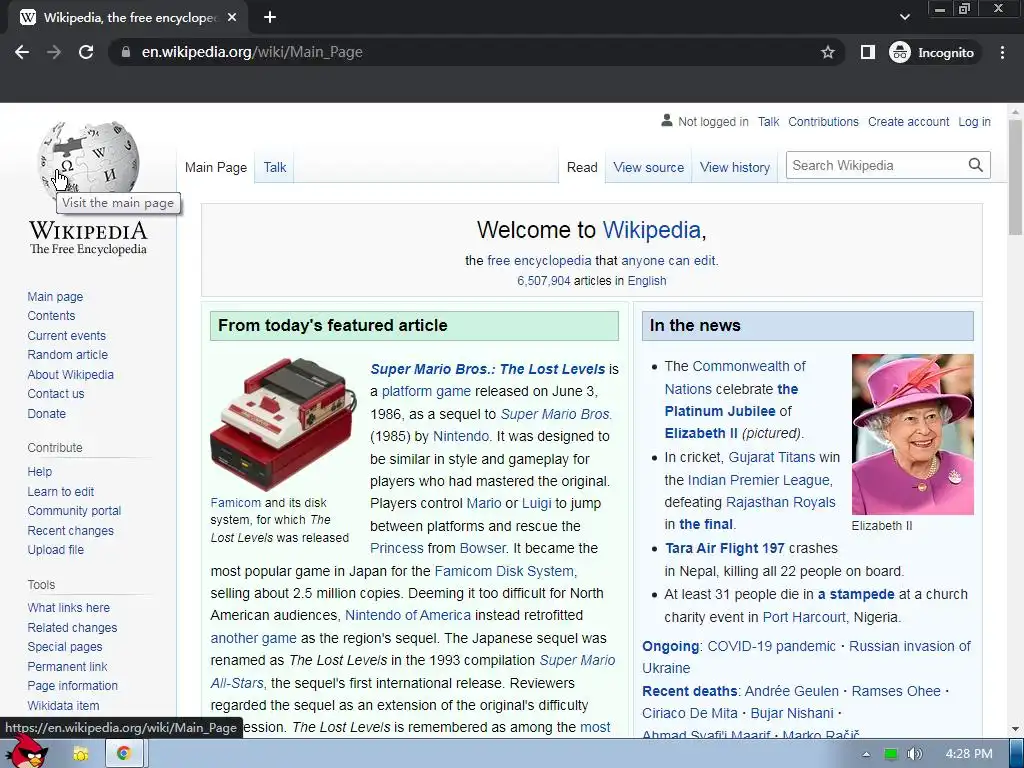Click the green tray status icon
Viewport: 1024px width, 768px height.
890,754
